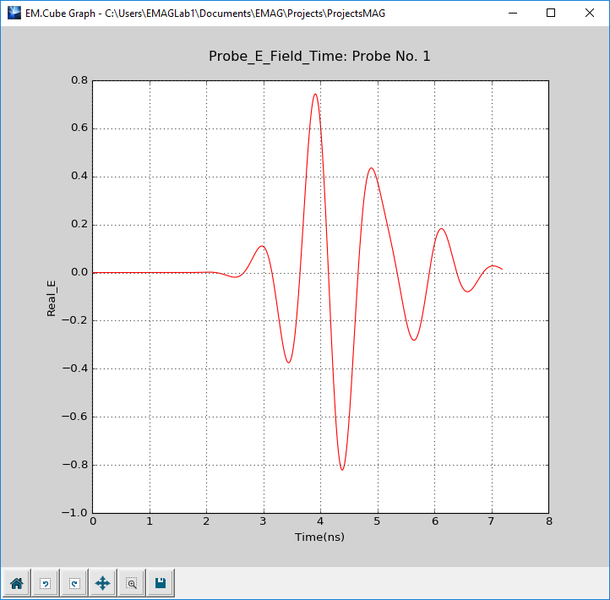Click the Time(ns) axis label
This screenshot has height=600, width=610.
[319, 537]
